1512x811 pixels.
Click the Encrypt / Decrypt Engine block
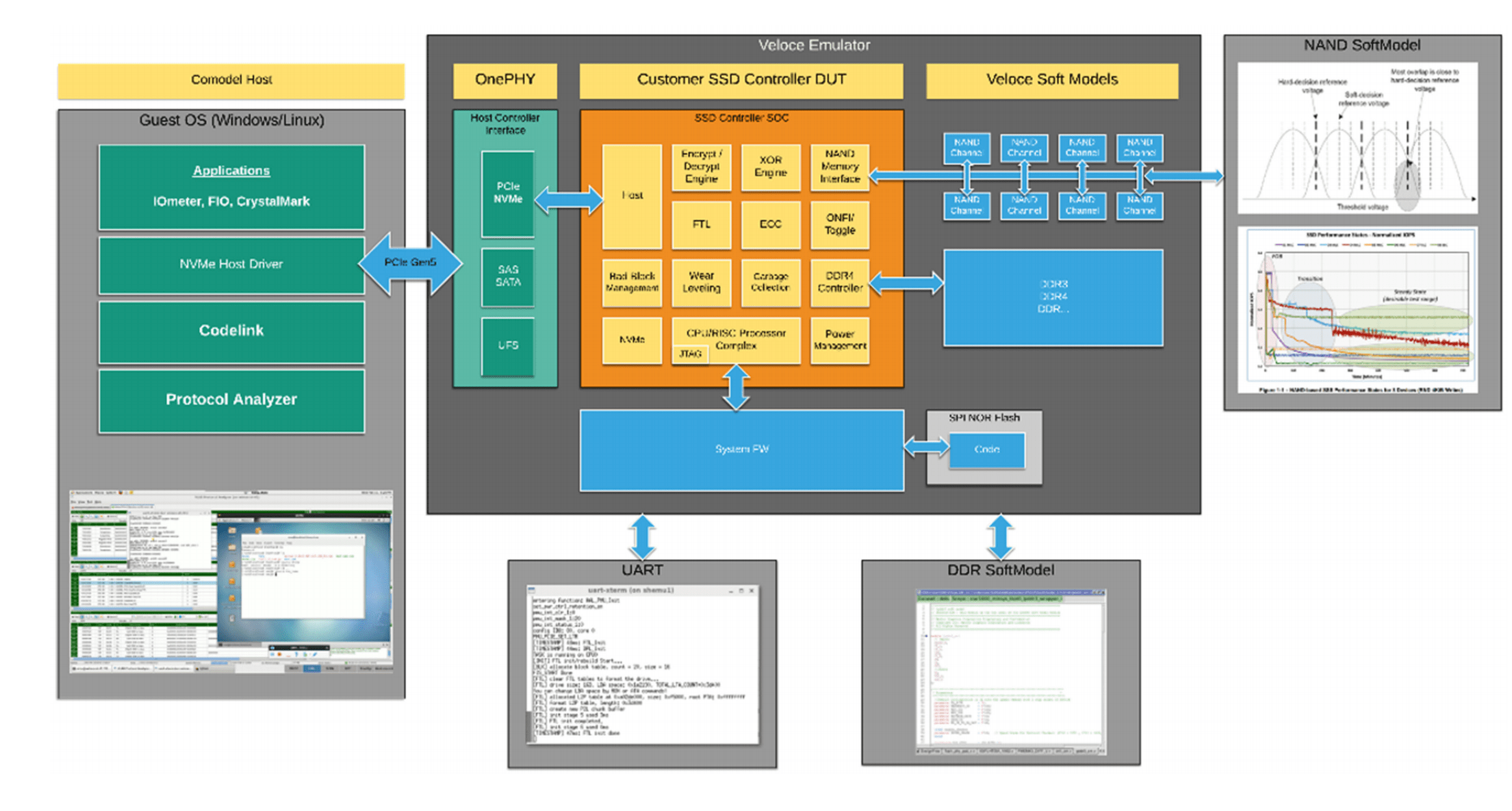pyautogui.click(x=701, y=167)
